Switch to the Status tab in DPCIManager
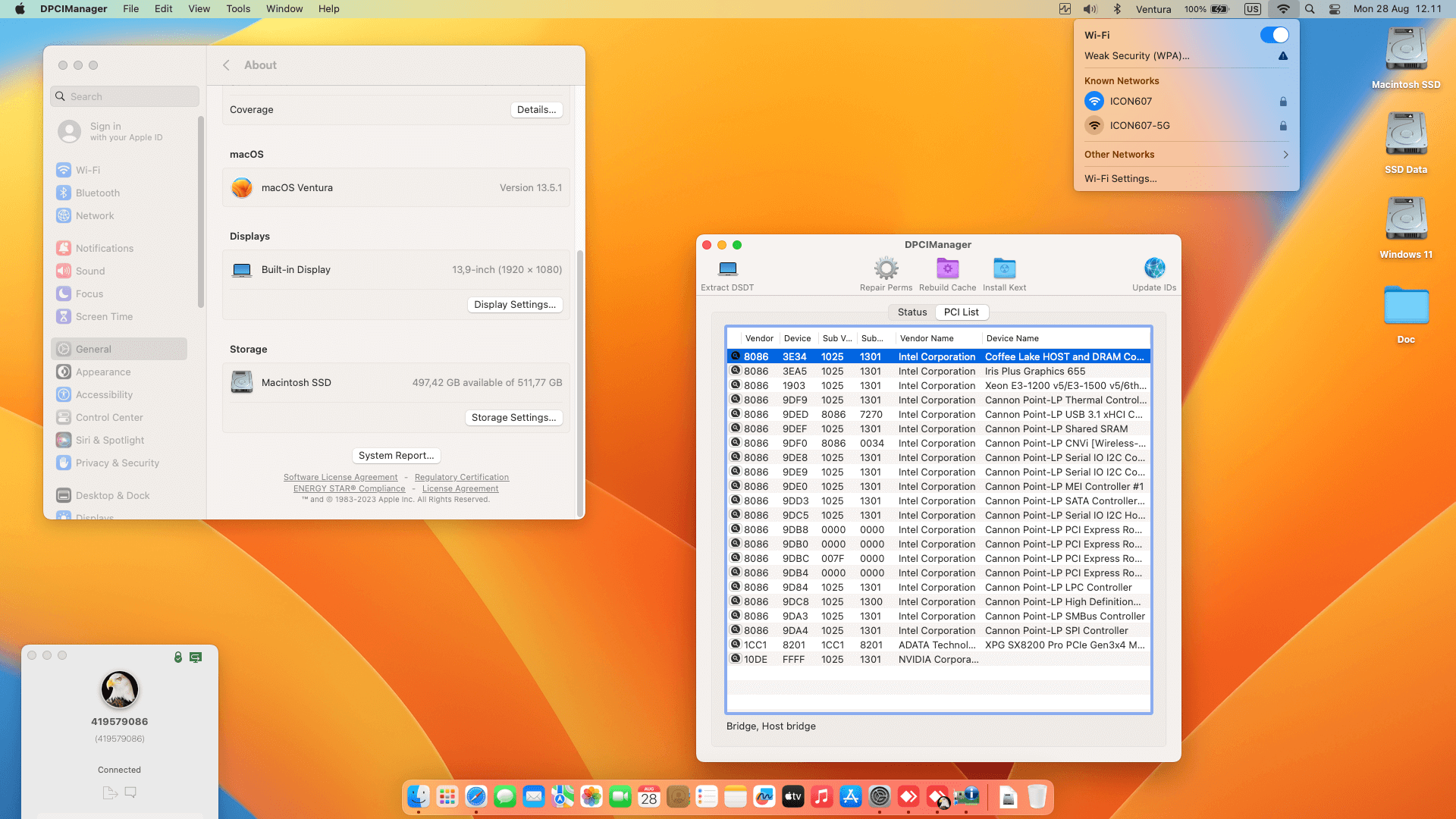 click(x=912, y=312)
